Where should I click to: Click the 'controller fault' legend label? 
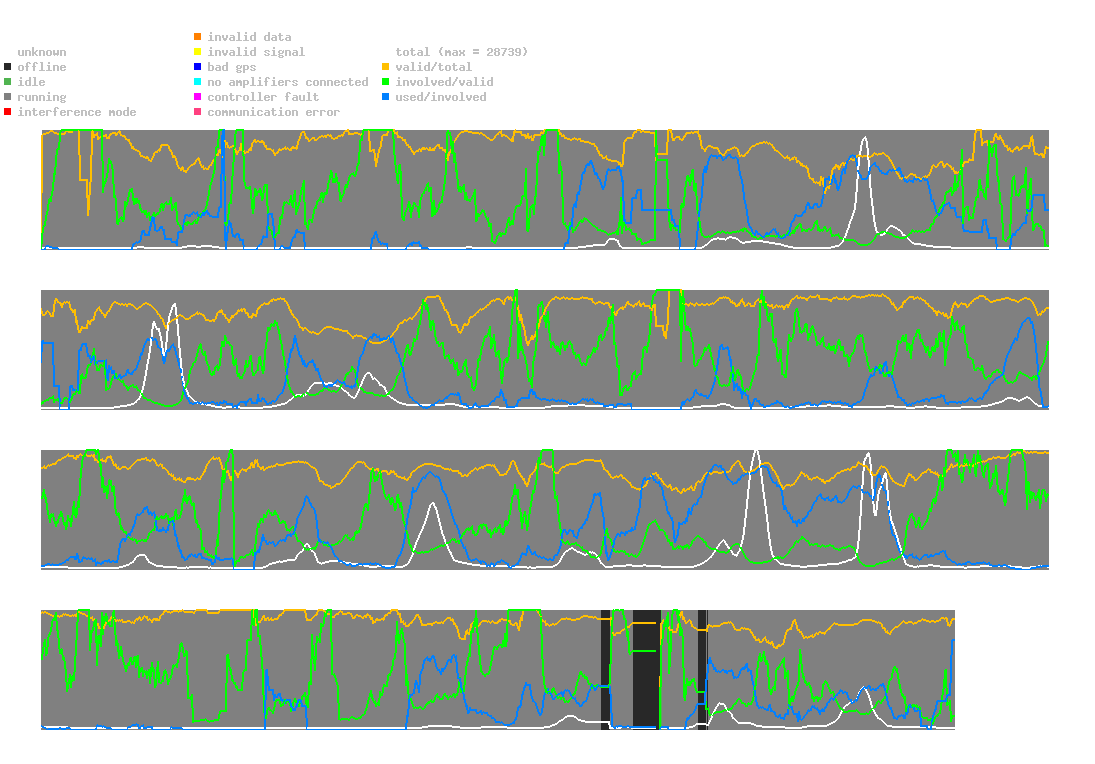(263, 97)
